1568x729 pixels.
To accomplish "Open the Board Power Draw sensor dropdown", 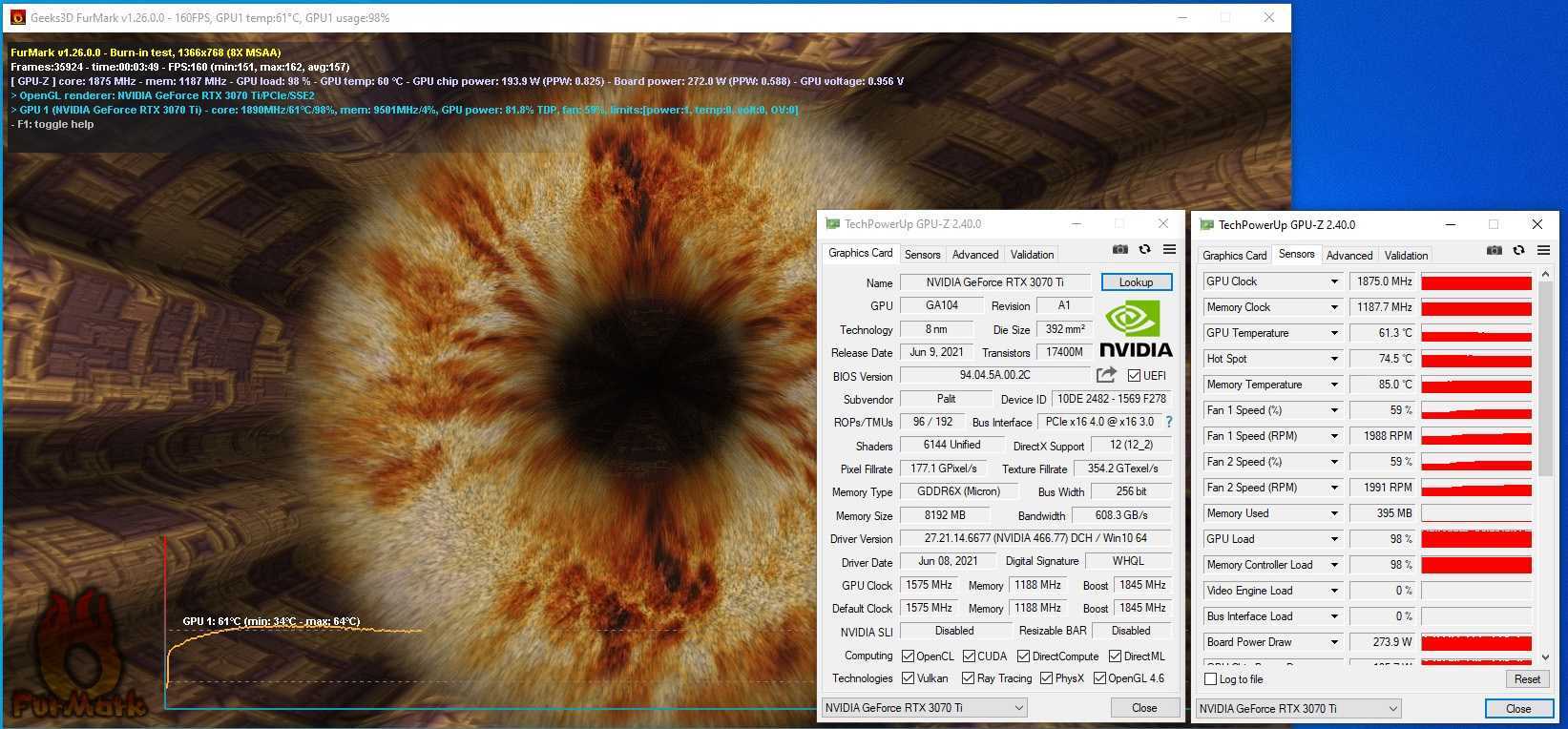I will point(1334,642).
